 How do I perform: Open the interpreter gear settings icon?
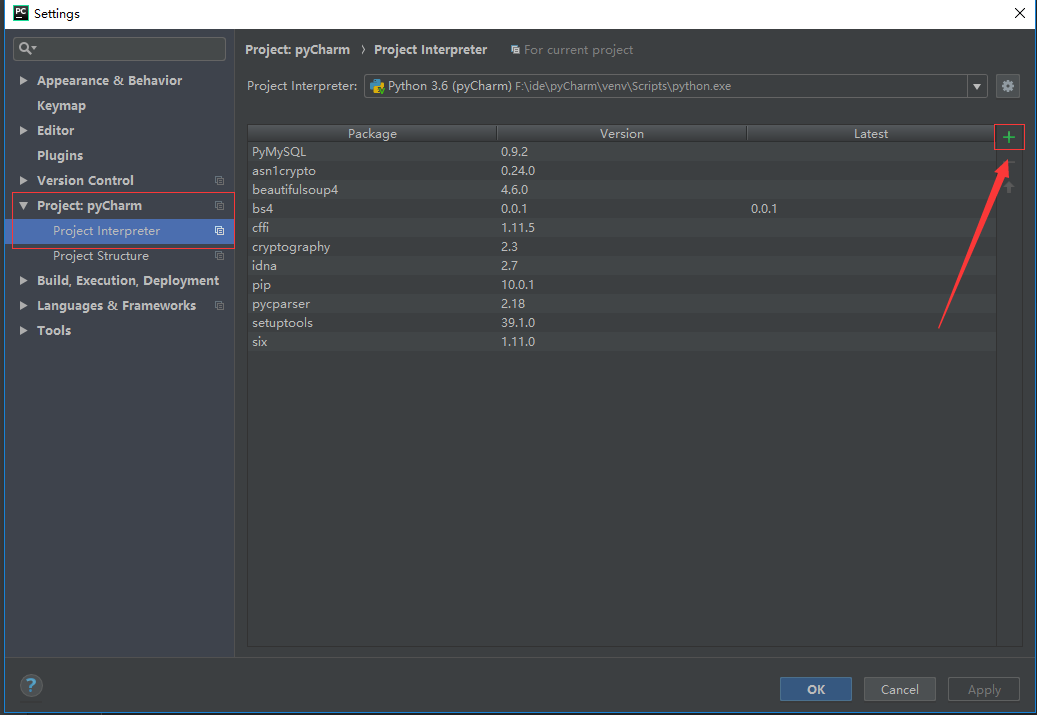[x=1007, y=86]
